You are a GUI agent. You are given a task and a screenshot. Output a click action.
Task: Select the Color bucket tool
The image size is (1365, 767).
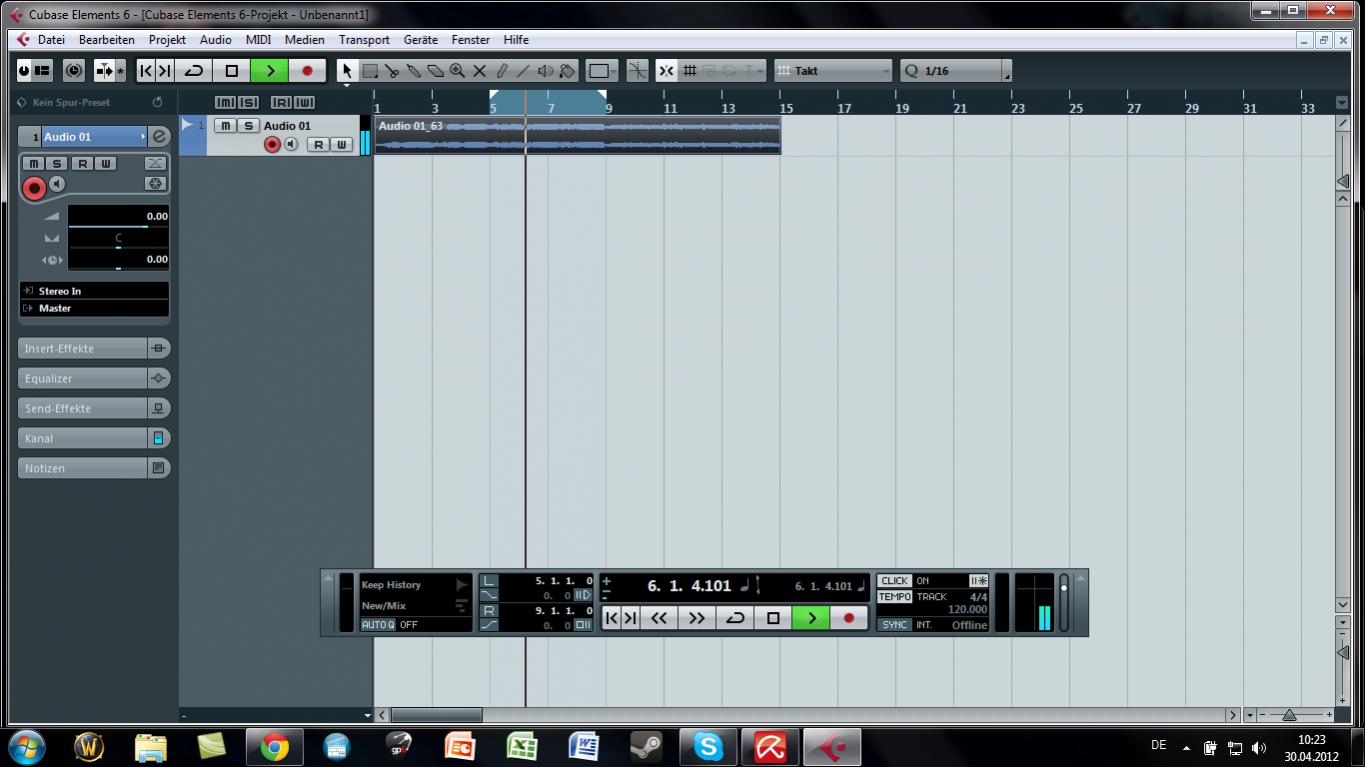[x=567, y=71]
